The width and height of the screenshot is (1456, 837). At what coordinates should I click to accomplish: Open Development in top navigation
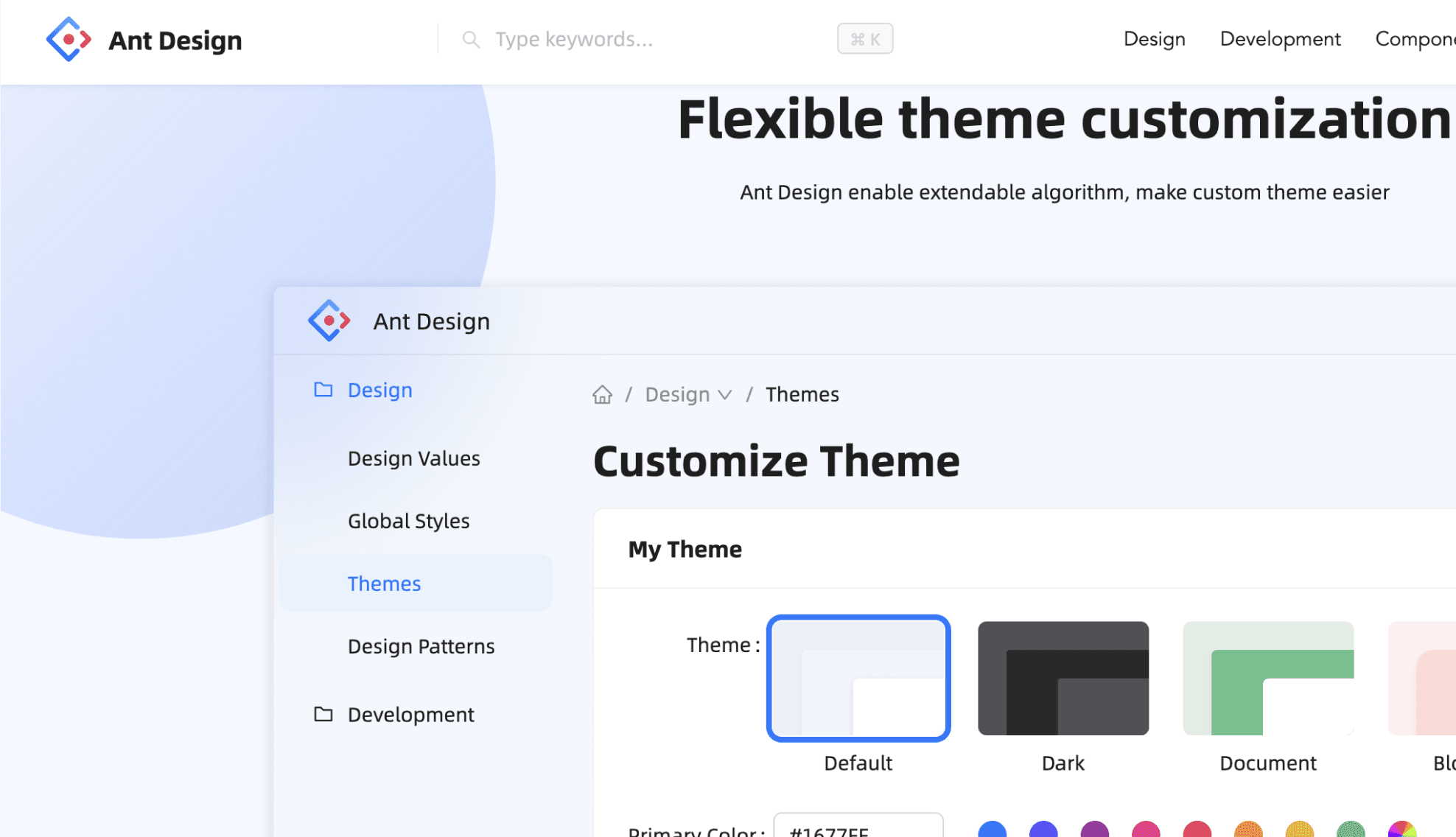click(x=1280, y=39)
